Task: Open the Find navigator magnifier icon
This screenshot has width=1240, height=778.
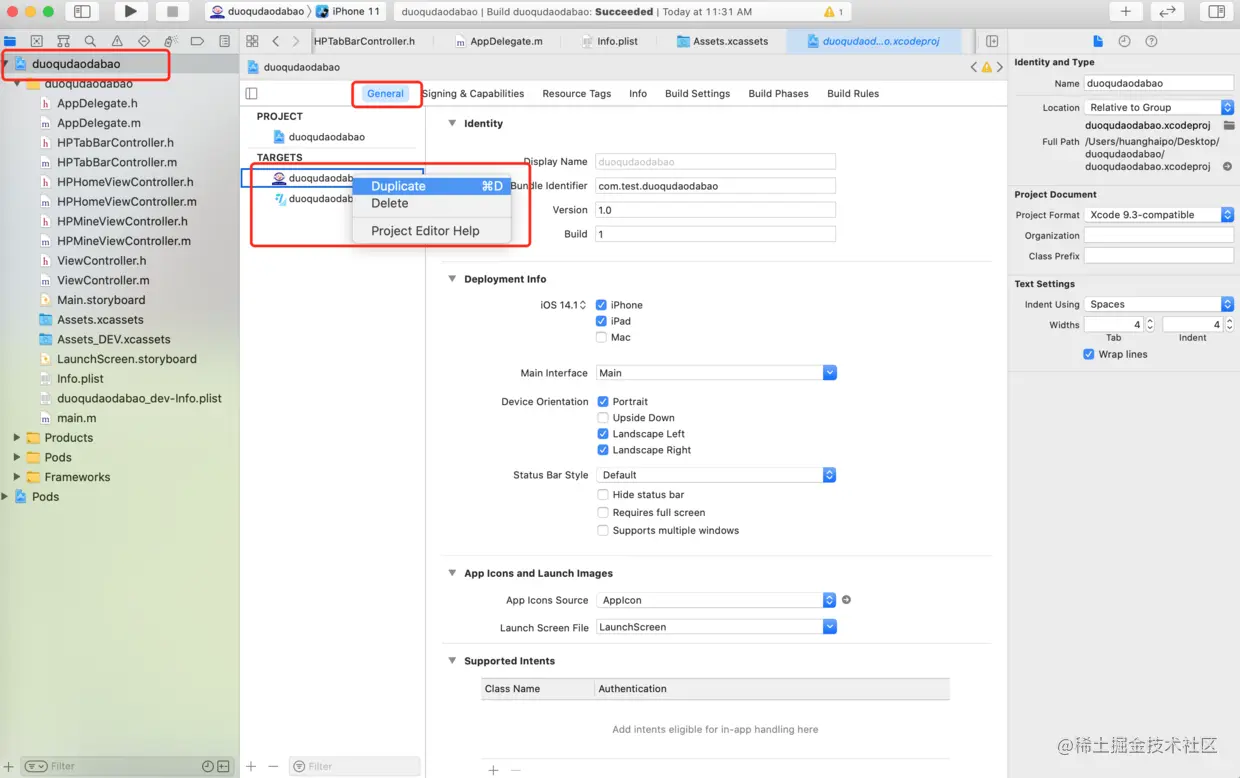Action: [x=90, y=41]
